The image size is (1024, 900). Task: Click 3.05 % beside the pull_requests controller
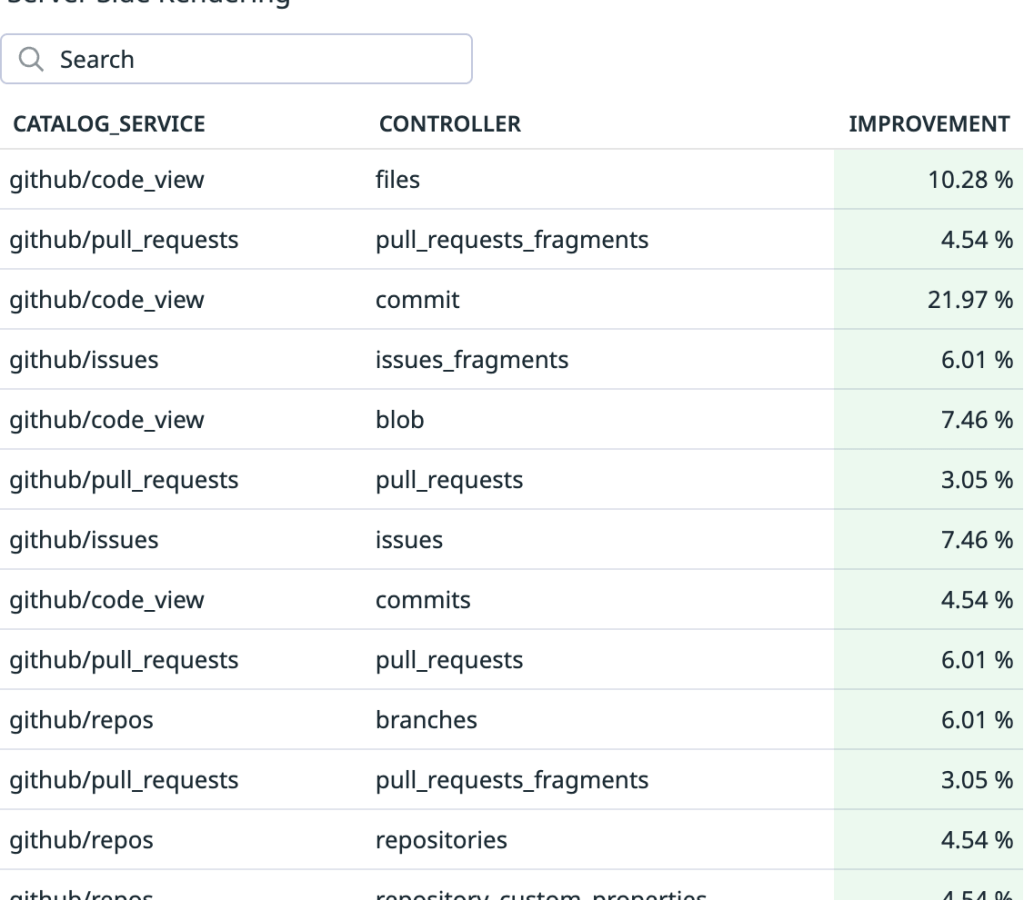point(977,480)
